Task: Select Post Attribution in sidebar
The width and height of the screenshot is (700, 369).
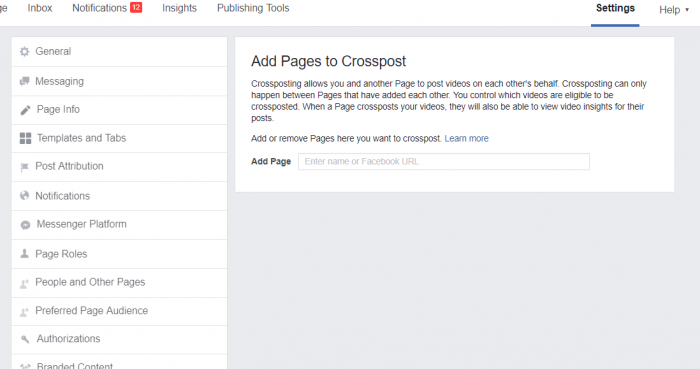Action: pyautogui.click(x=119, y=166)
